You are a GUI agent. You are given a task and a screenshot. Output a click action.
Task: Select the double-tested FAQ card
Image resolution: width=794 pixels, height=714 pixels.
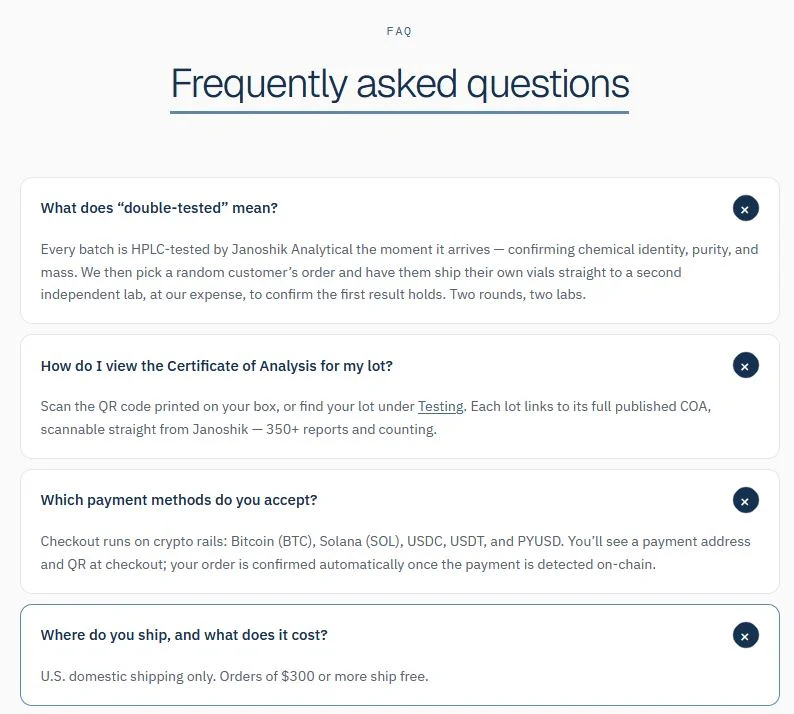[400, 251]
